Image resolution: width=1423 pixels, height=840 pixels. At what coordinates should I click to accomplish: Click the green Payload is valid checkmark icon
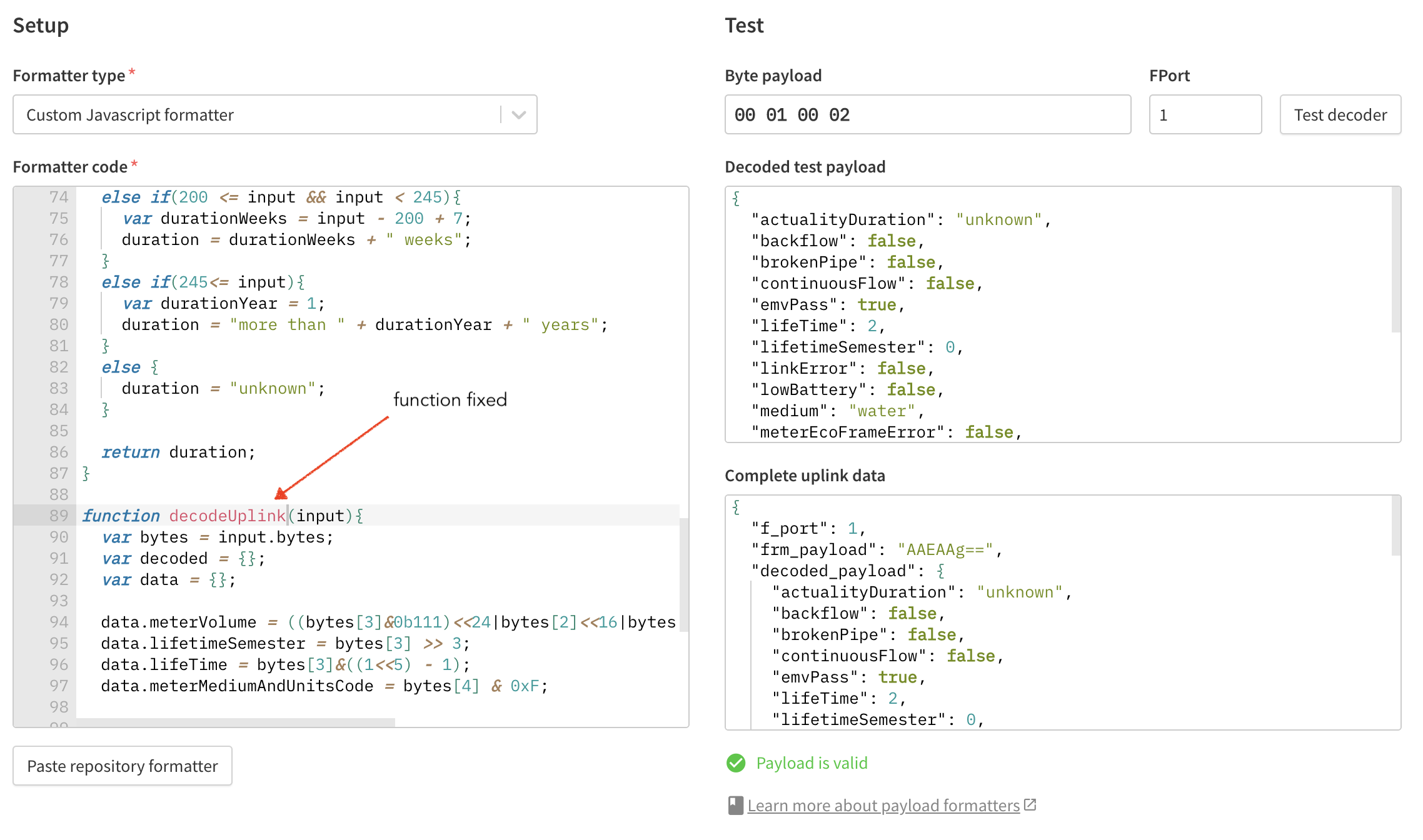coord(736,763)
